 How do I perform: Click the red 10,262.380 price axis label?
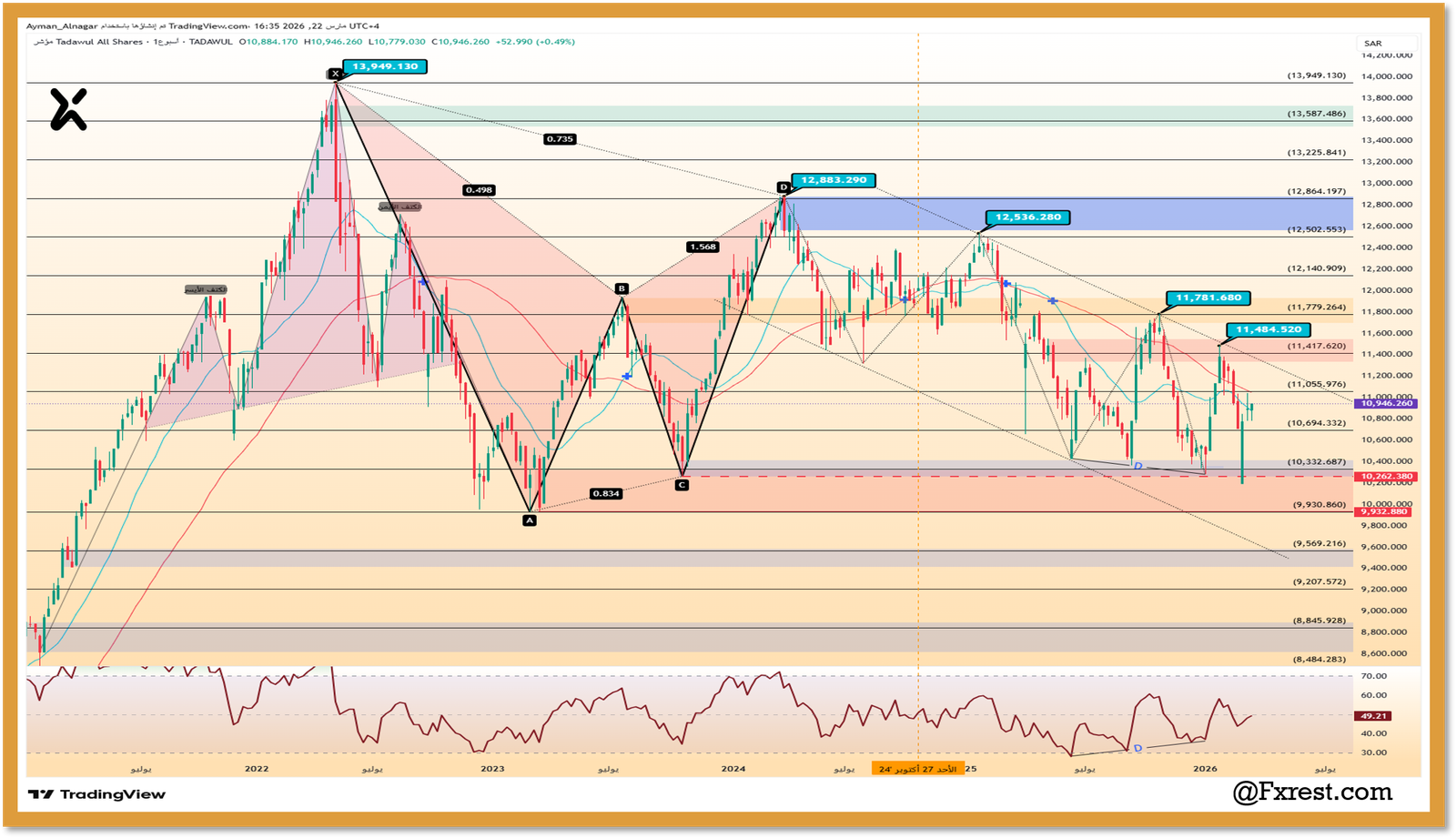[1384, 477]
